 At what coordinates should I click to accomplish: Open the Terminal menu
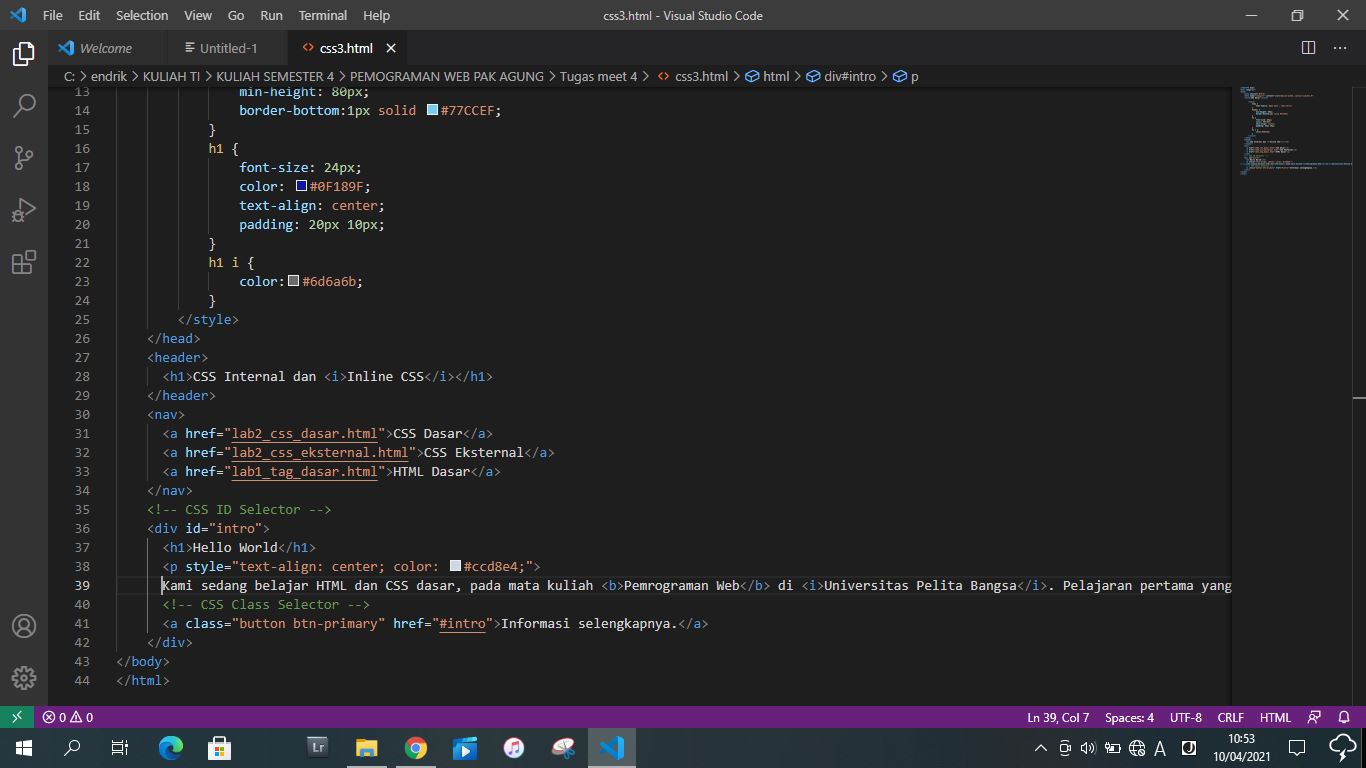(x=322, y=15)
